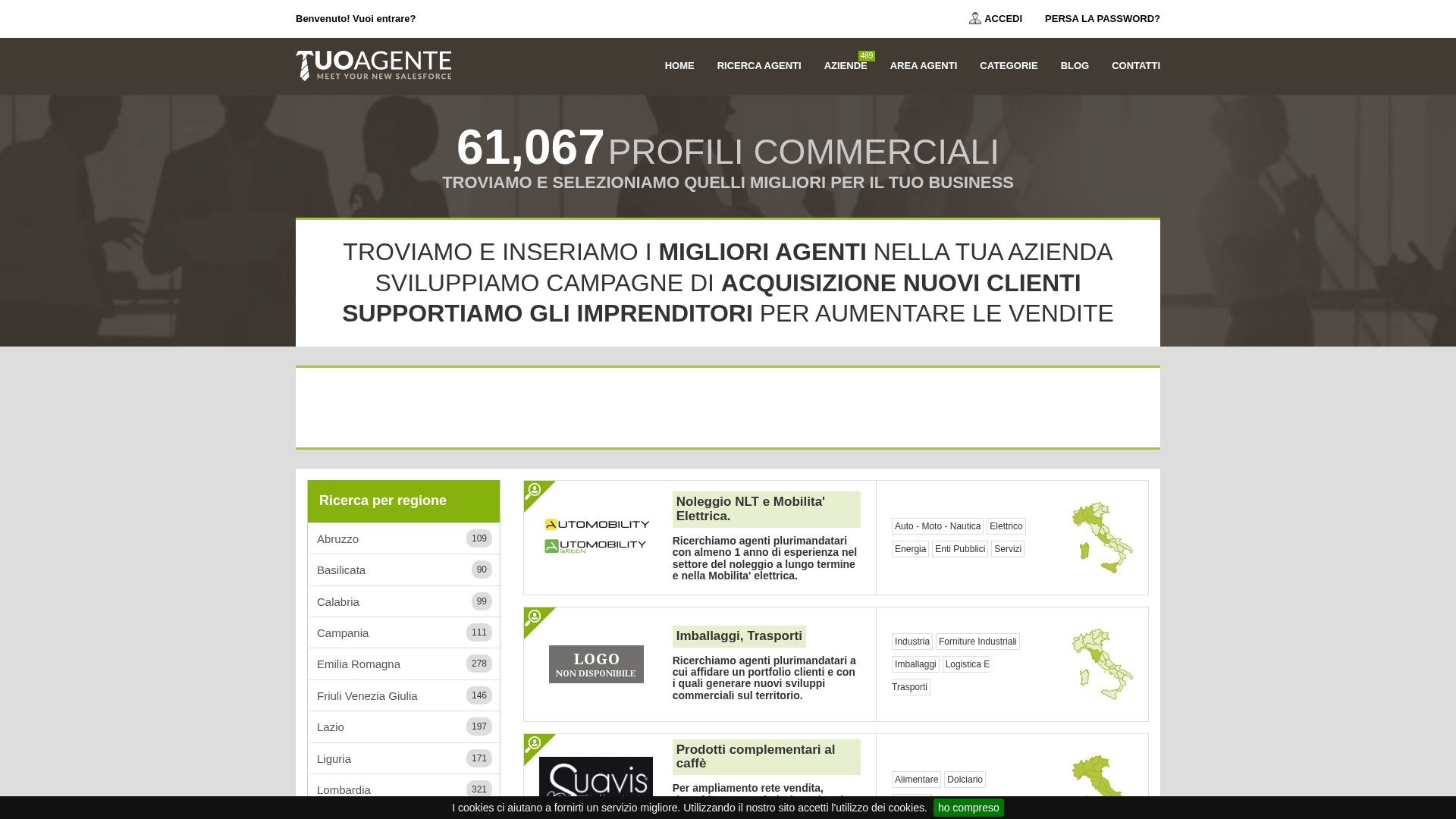Open AREA AGENTI menu item
The image size is (1456, 819).
[924, 66]
